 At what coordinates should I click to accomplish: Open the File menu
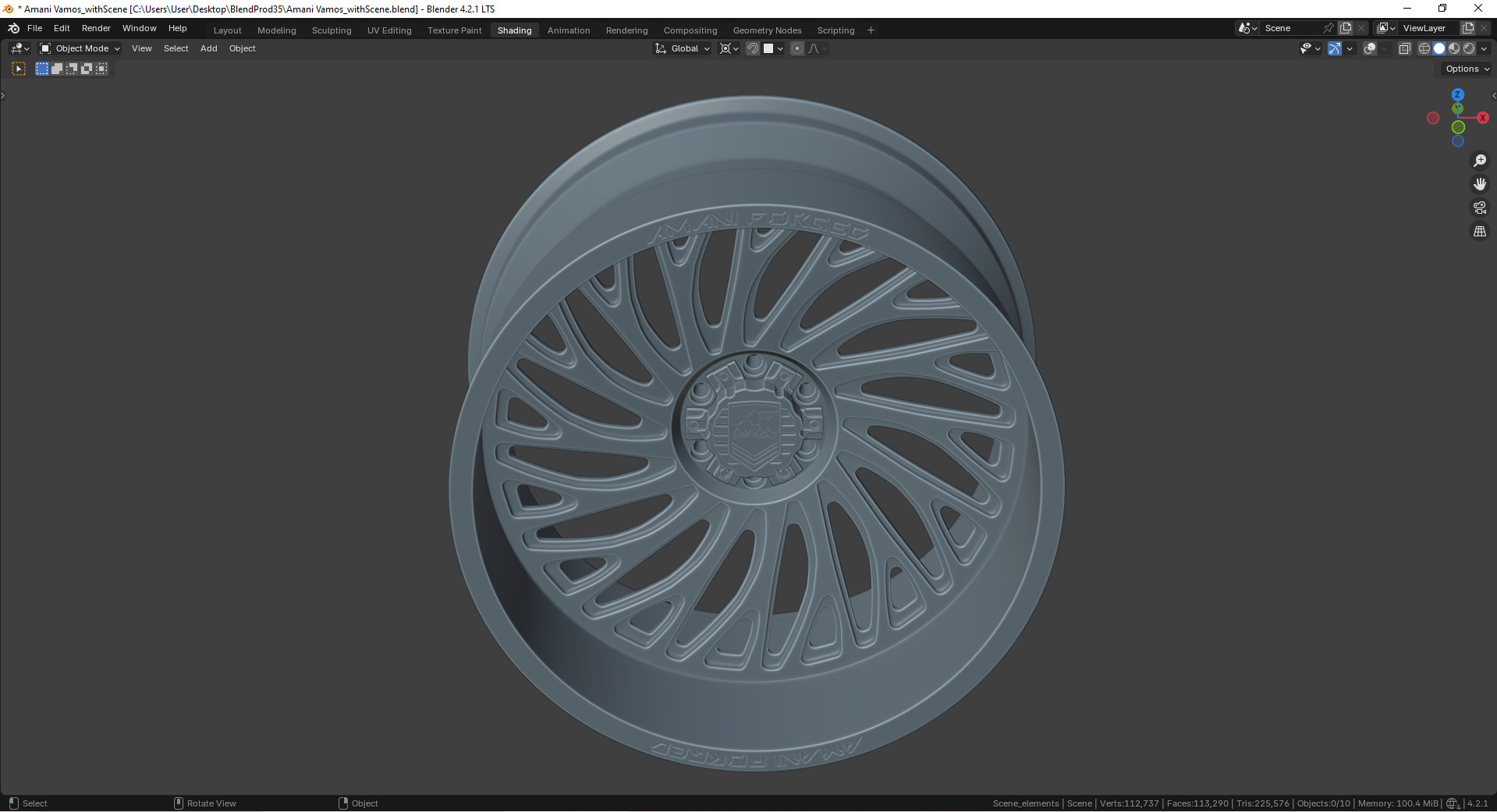[35, 28]
